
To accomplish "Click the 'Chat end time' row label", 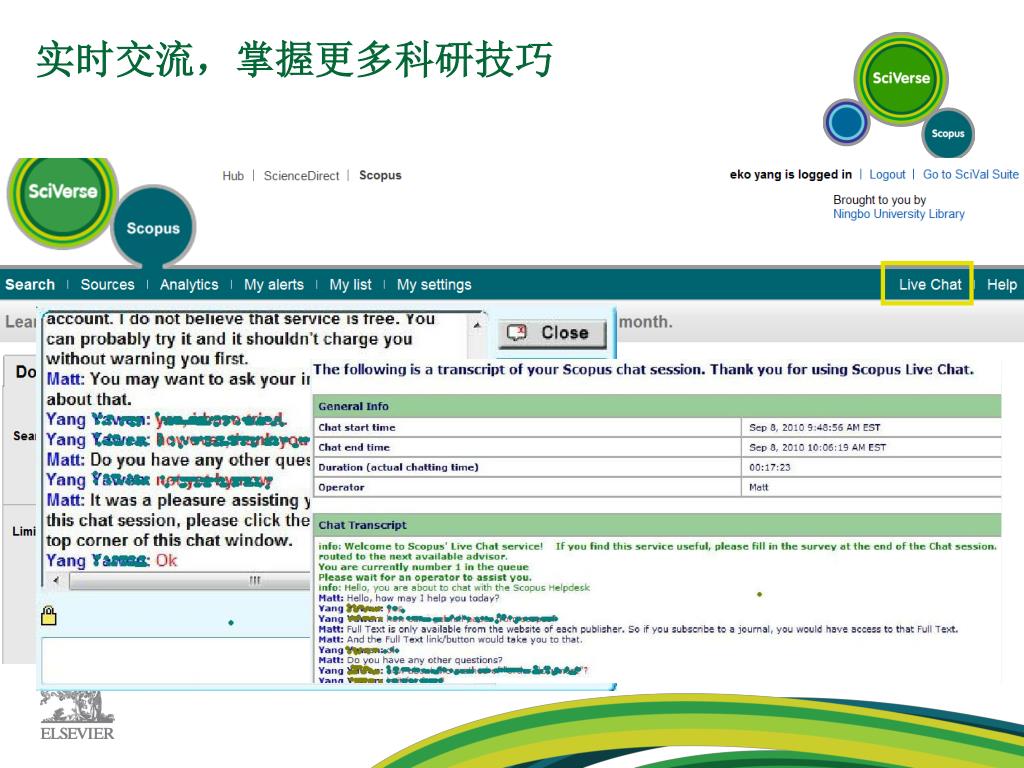I will (x=354, y=447).
